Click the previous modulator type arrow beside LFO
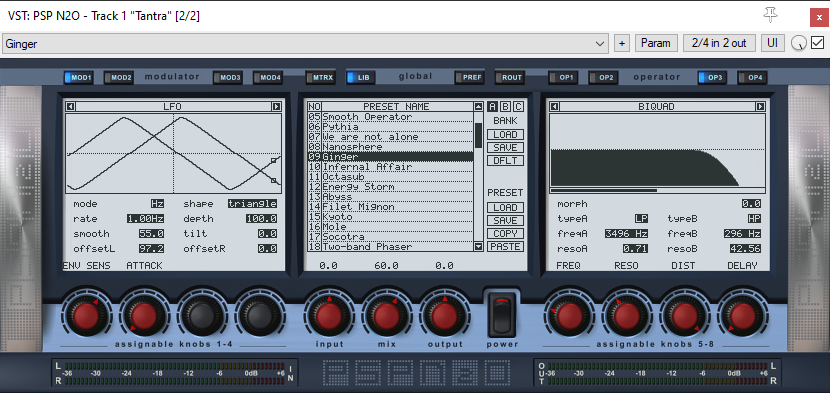The image size is (830, 393). (70, 107)
